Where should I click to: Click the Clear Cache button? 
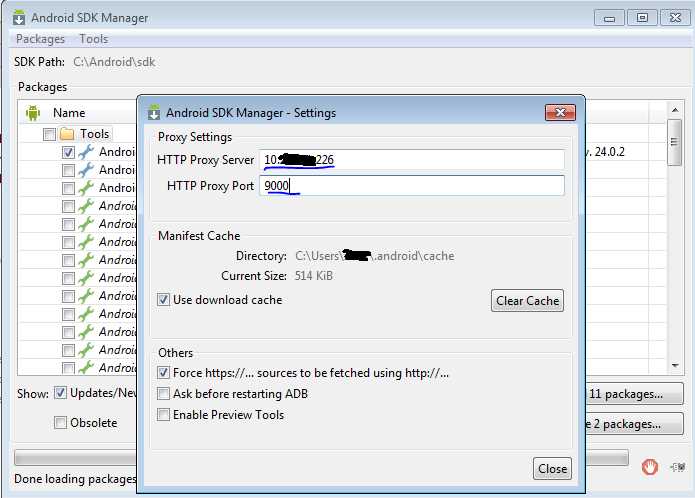click(x=527, y=301)
